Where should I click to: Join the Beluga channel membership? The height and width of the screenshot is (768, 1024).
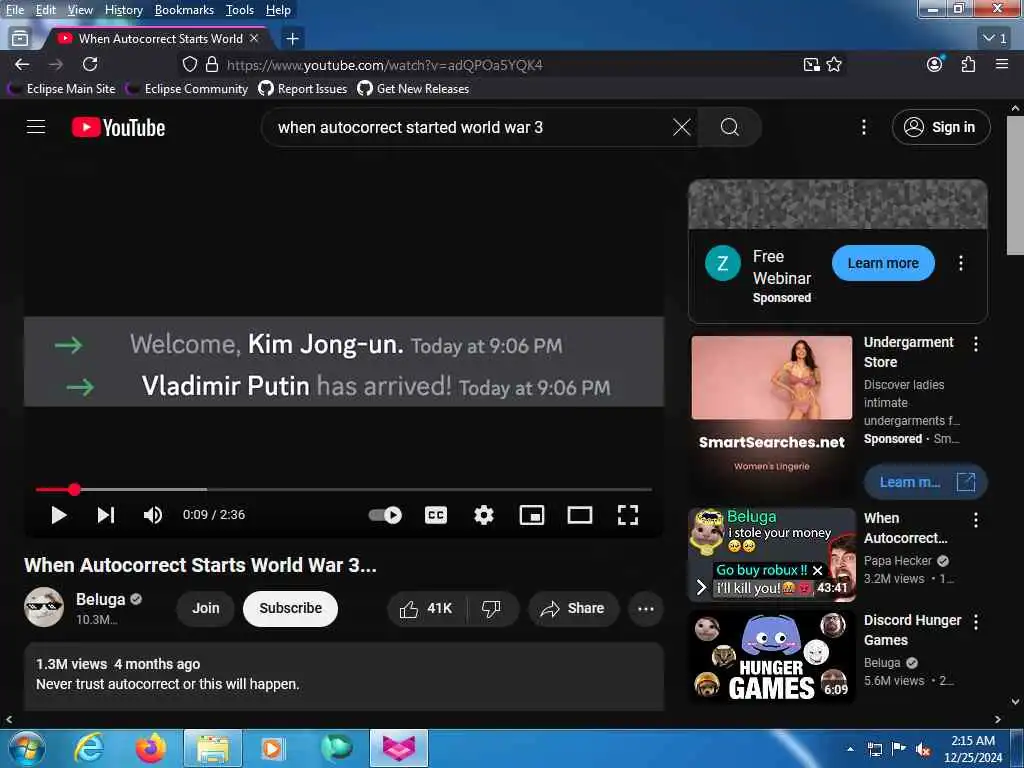(x=206, y=608)
